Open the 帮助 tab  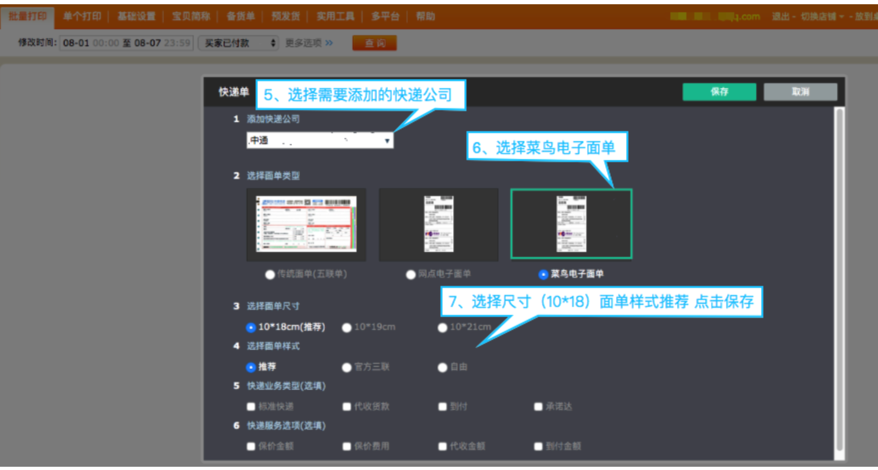[x=425, y=16]
